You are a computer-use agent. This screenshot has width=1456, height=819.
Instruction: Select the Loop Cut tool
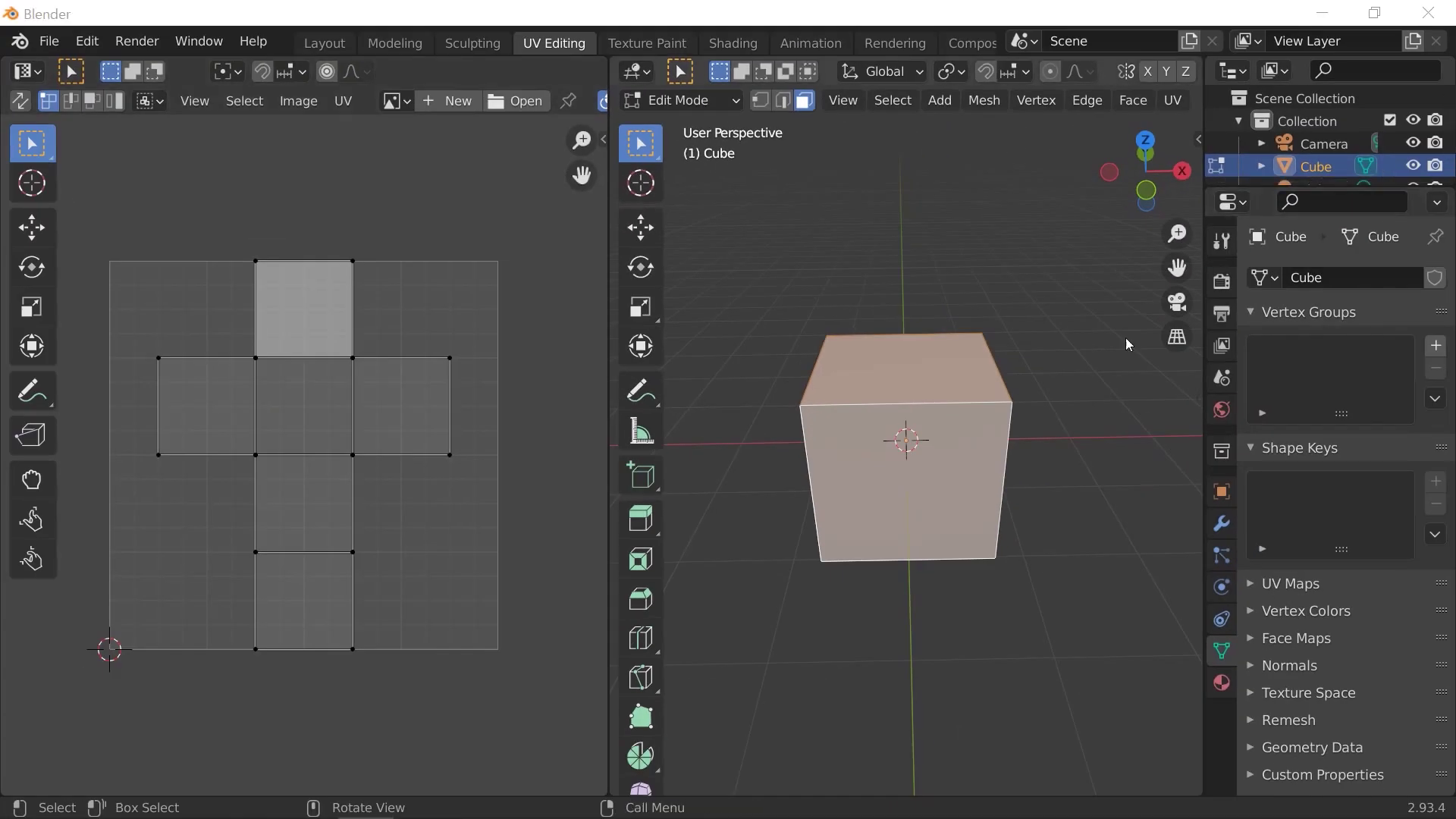[x=641, y=639]
